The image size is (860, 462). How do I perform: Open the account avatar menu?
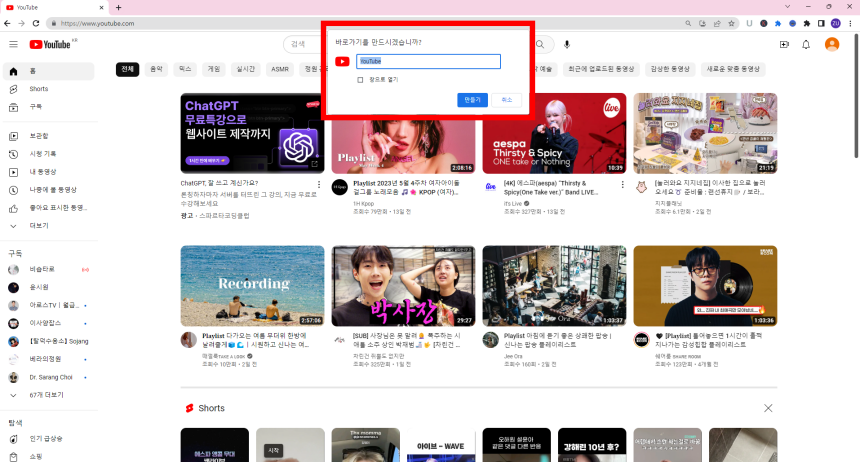(x=832, y=44)
